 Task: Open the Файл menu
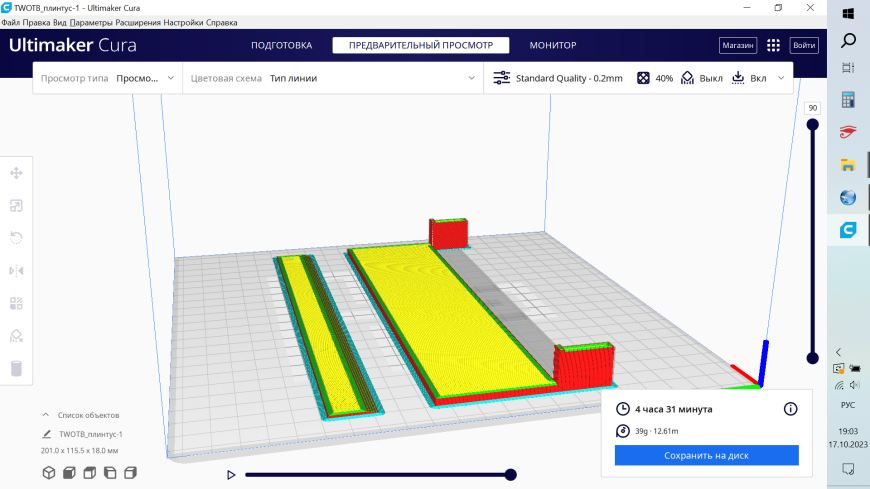[x=11, y=23]
